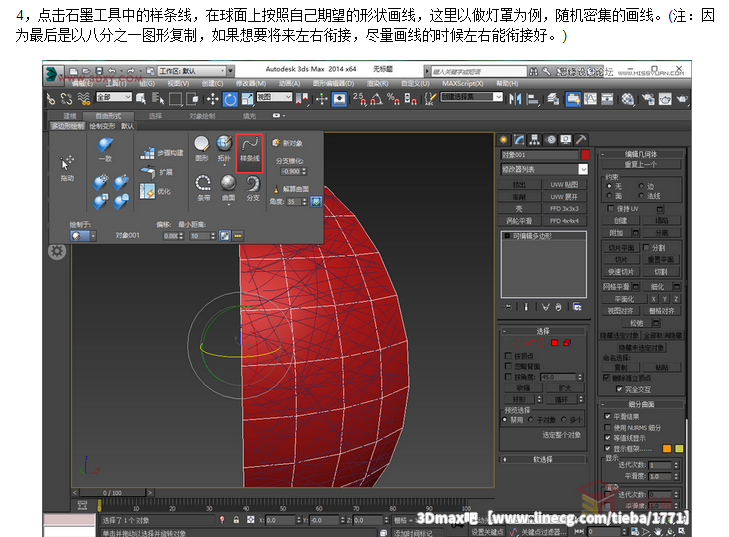Viewport: 729px width, 537px height.
Task: Open the 绘制于 draw-on dropdown arrow
Action: [93, 236]
